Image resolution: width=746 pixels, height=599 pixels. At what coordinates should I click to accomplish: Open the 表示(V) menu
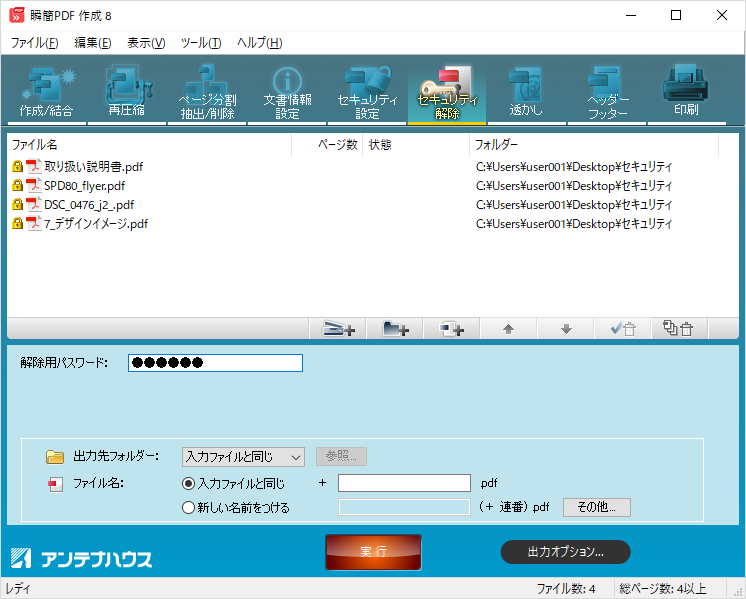146,43
